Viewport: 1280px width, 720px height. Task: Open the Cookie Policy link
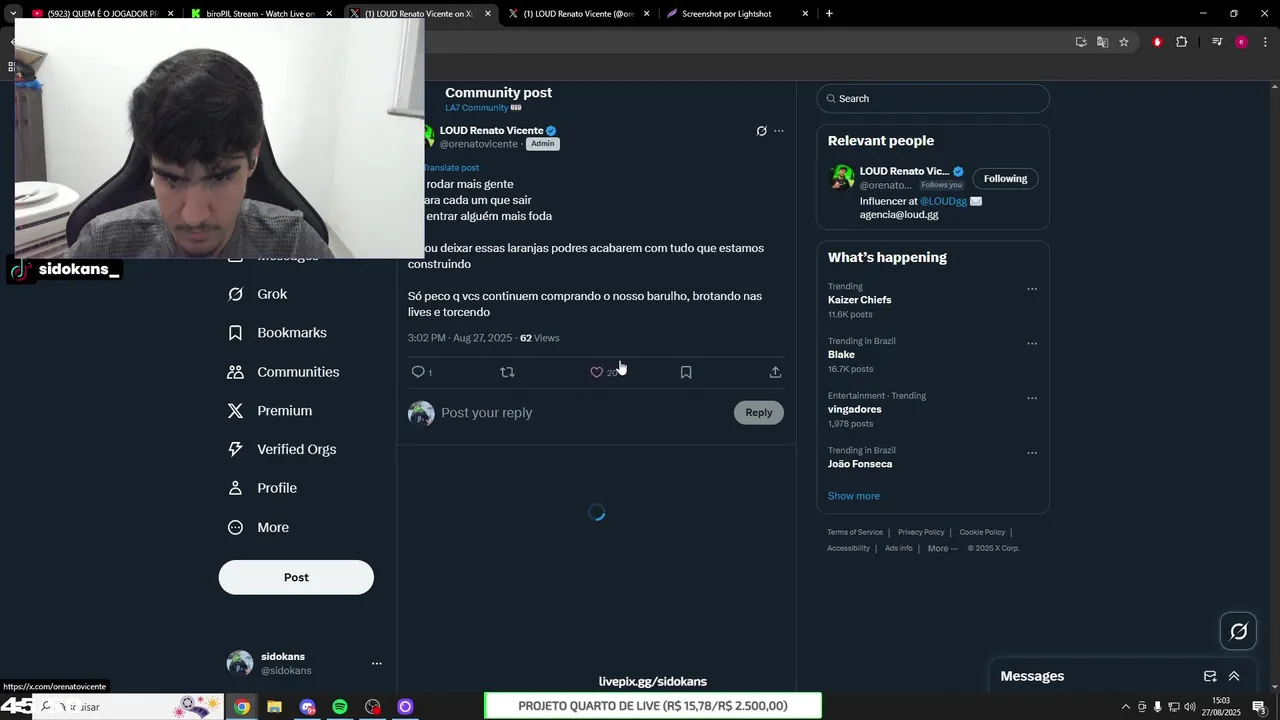pos(982,532)
